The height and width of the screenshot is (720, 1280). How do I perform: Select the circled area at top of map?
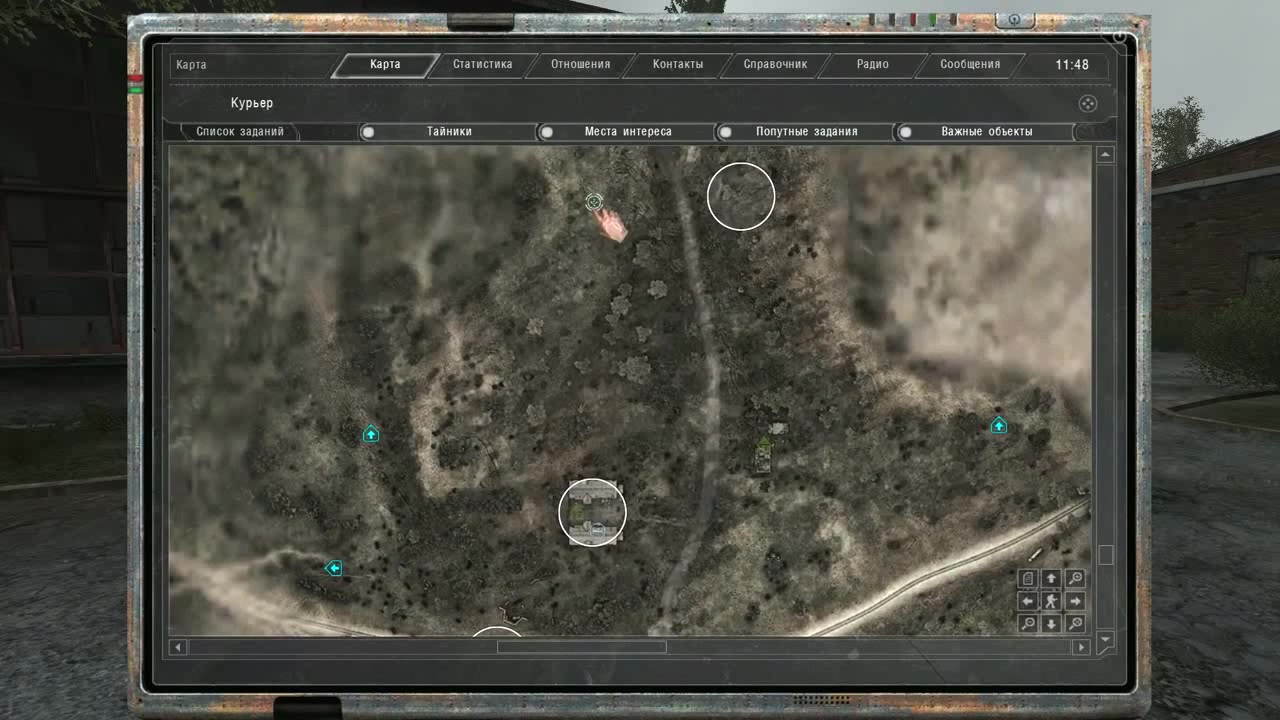coord(741,197)
